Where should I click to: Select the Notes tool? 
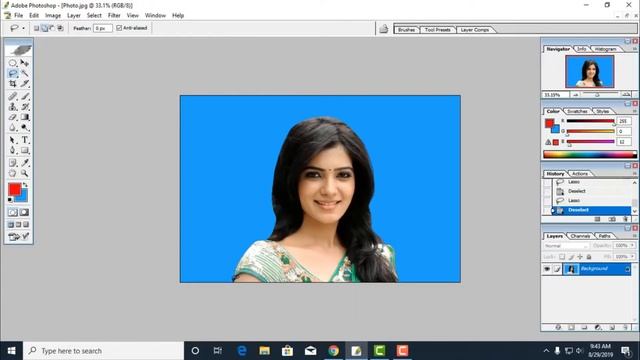pos(13,163)
